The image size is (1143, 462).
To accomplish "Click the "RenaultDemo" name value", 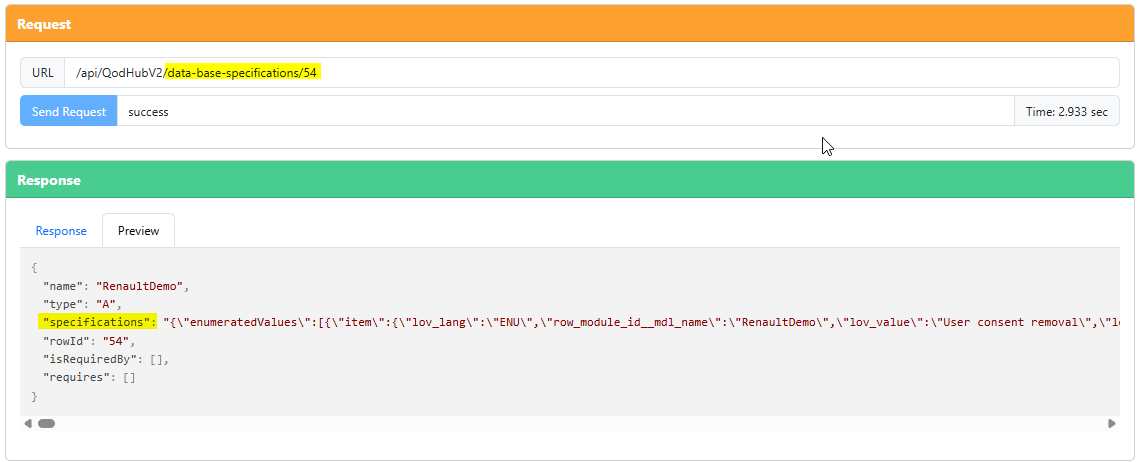I will (139, 286).
